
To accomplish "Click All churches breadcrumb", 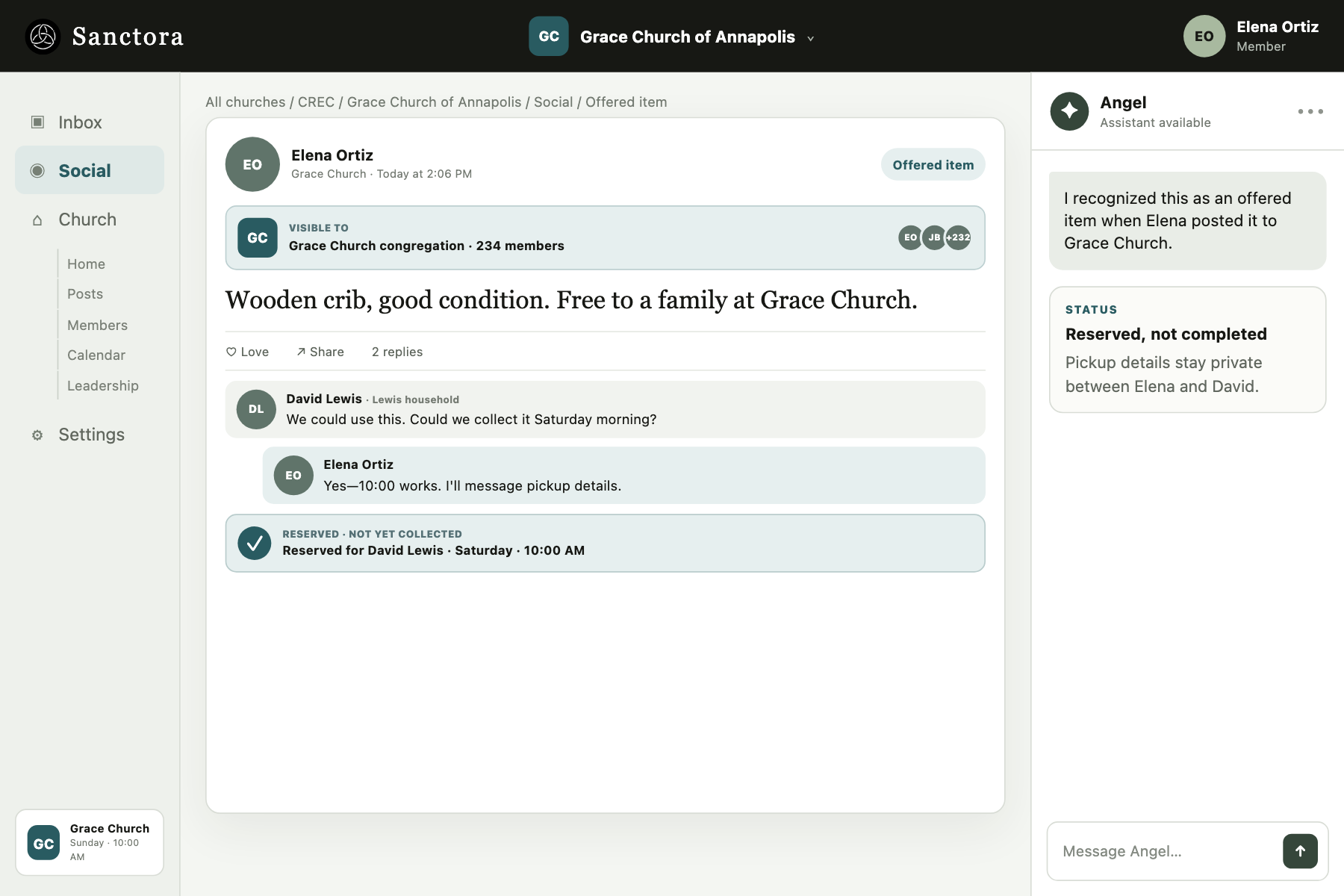I will [x=246, y=102].
